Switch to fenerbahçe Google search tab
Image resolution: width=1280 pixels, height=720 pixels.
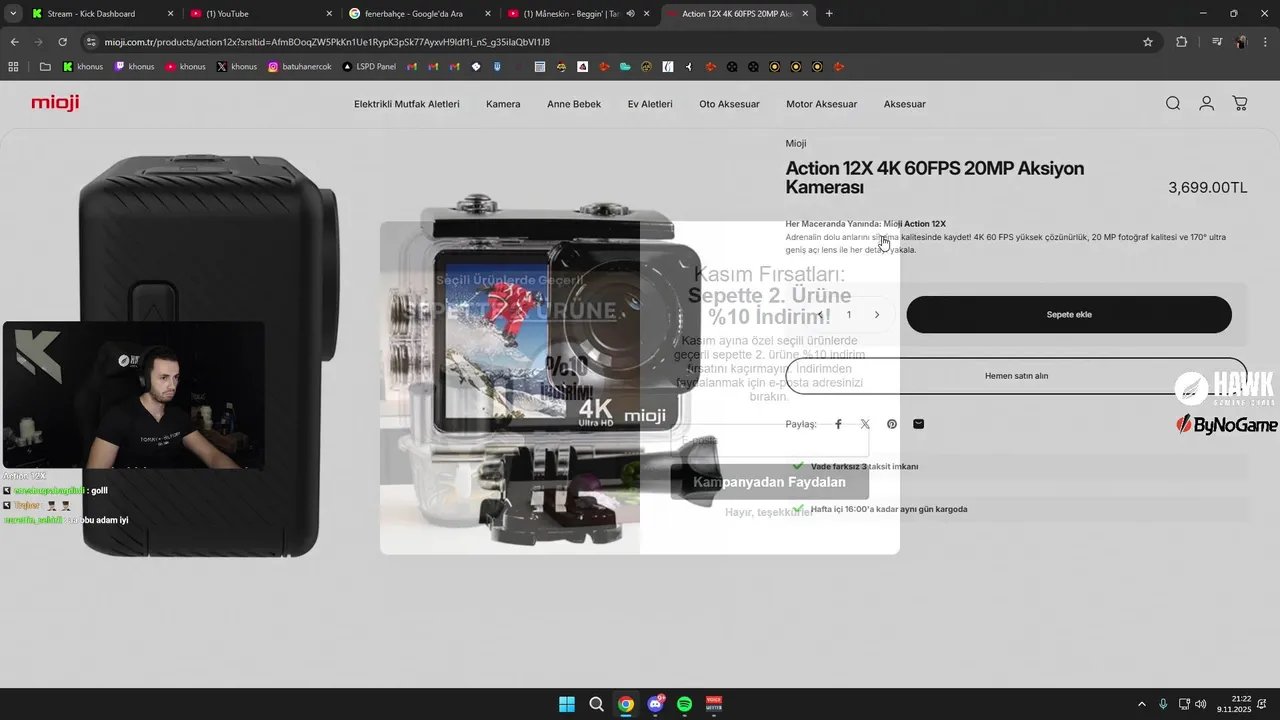pyautogui.click(x=420, y=14)
